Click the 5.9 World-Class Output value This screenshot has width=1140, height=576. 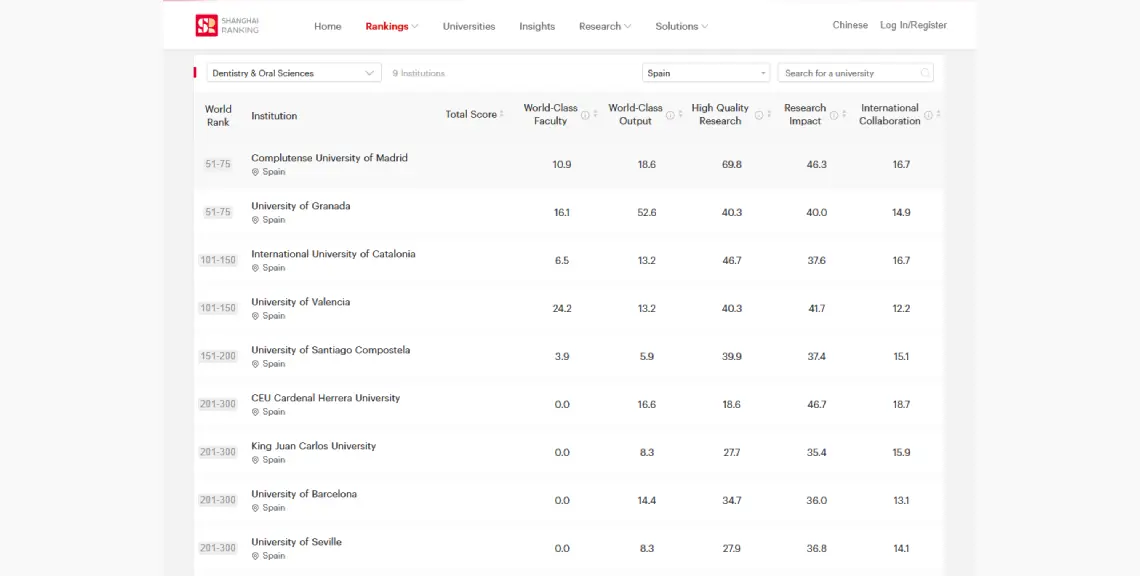(x=647, y=356)
